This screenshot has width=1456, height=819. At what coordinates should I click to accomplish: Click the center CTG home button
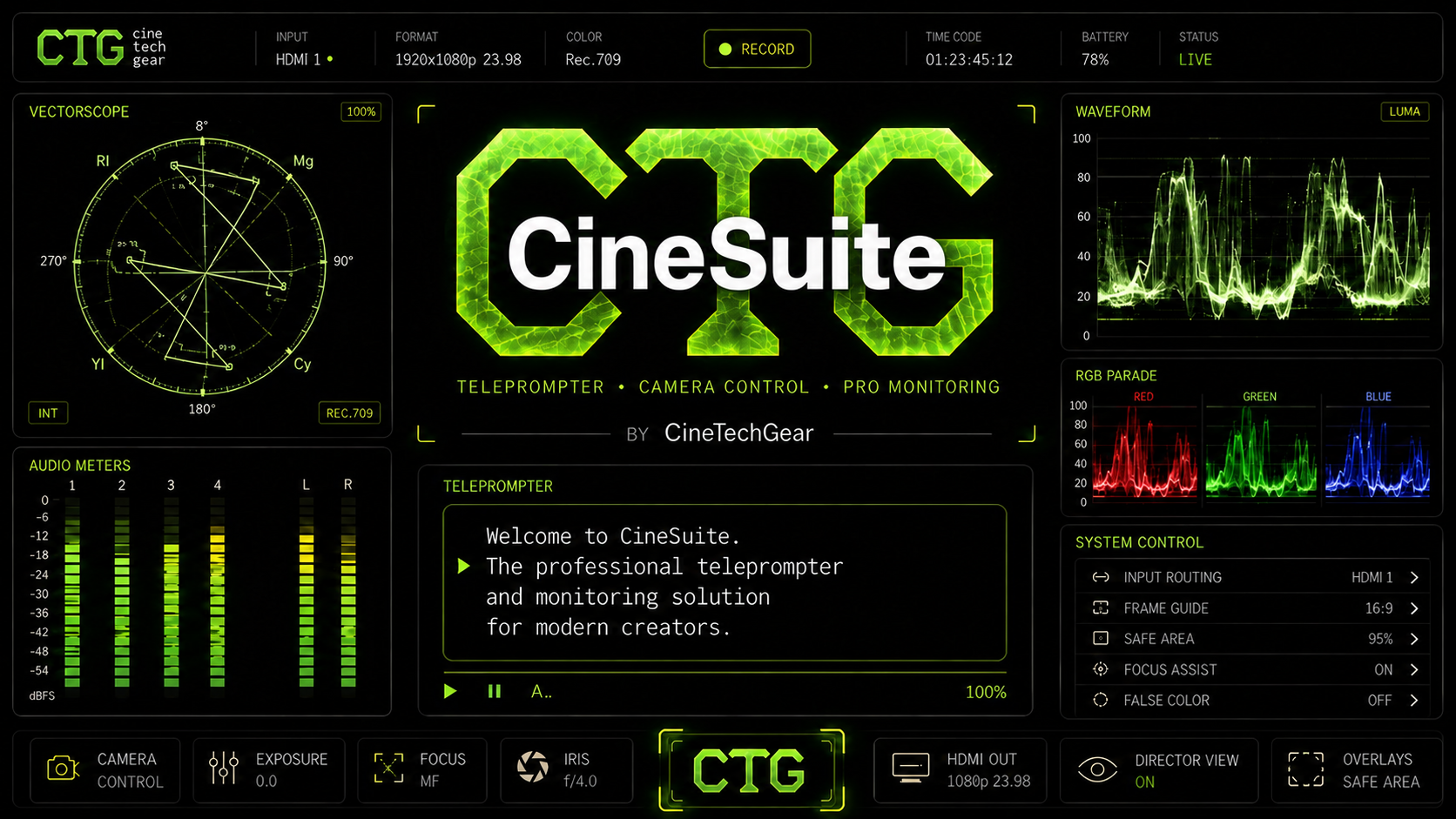(752, 770)
